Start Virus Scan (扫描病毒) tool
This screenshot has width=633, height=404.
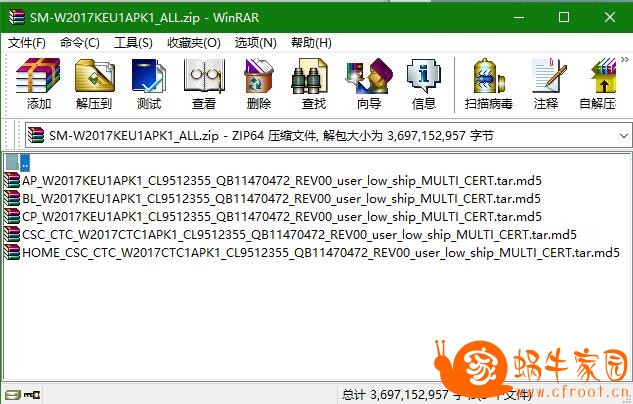point(488,84)
